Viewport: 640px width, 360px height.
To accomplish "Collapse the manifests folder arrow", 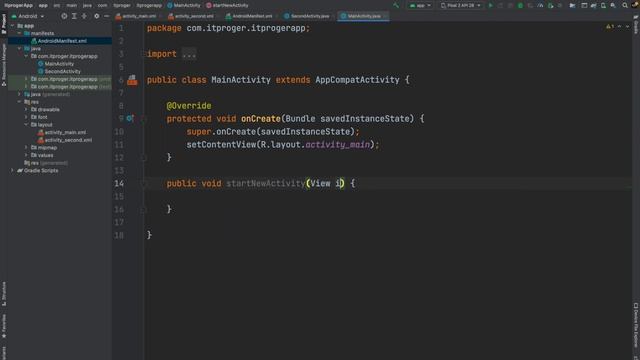I will tap(19, 33).
